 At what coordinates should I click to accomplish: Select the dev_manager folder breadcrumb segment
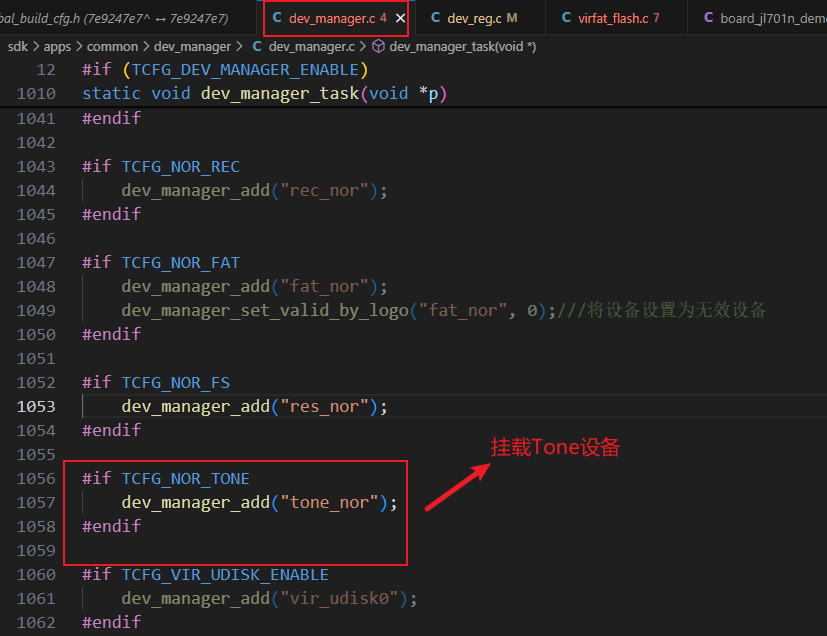pos(192,46)
